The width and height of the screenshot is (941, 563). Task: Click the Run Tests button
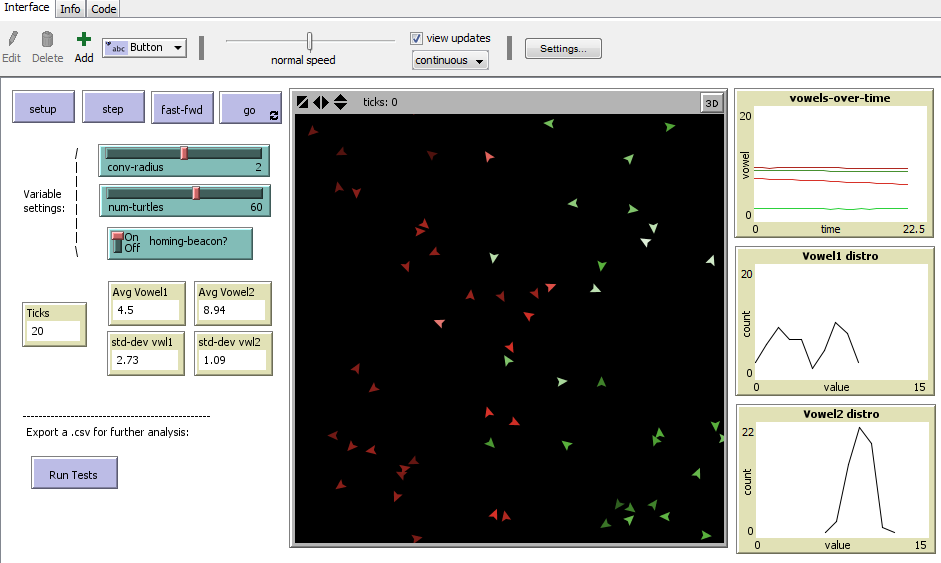click(74, 474)
